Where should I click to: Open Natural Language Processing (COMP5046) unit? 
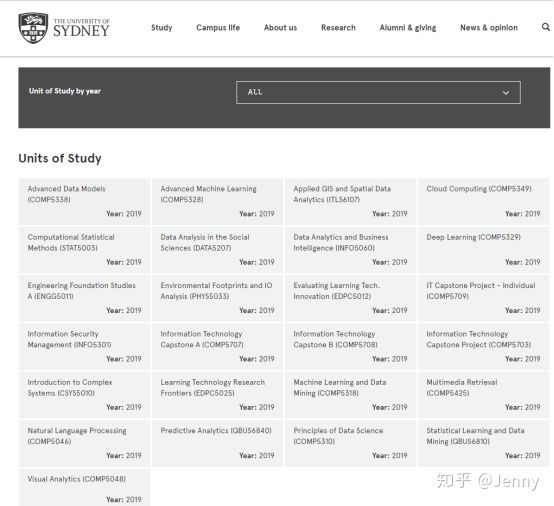click(84, 443)
